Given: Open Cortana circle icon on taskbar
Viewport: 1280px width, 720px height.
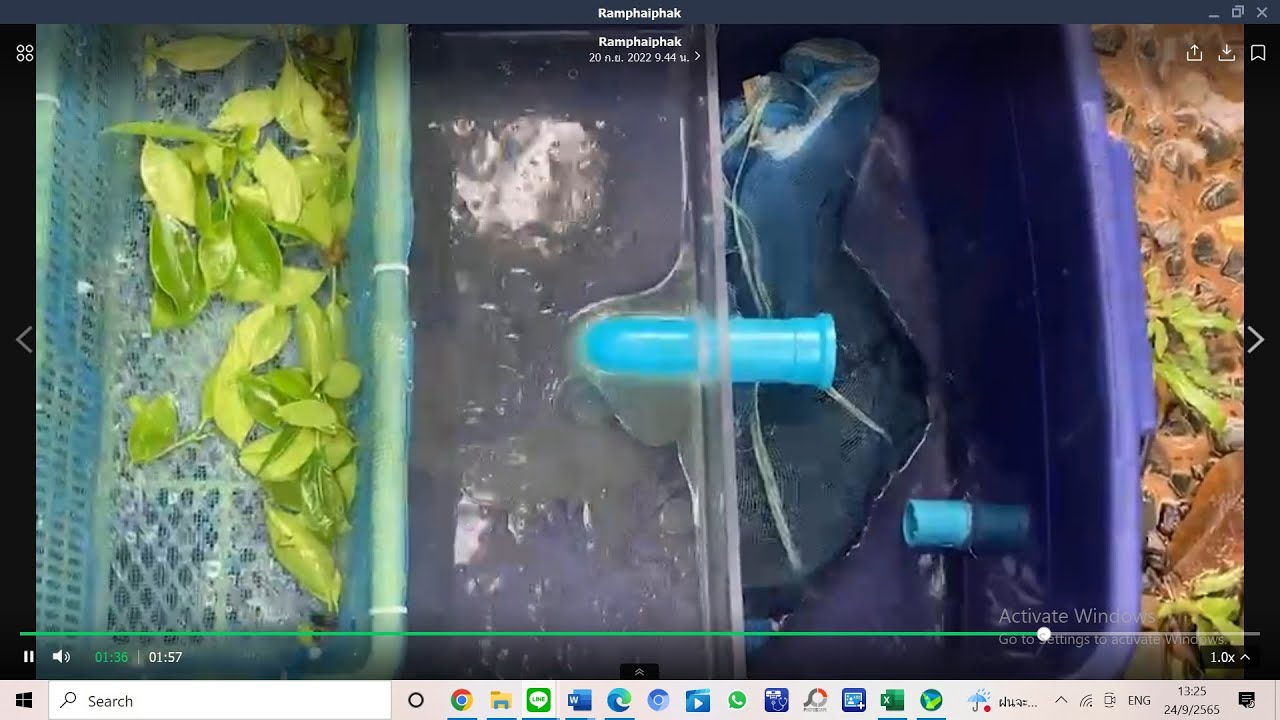Looking at the screenshot, I should (x=416, y=700).
